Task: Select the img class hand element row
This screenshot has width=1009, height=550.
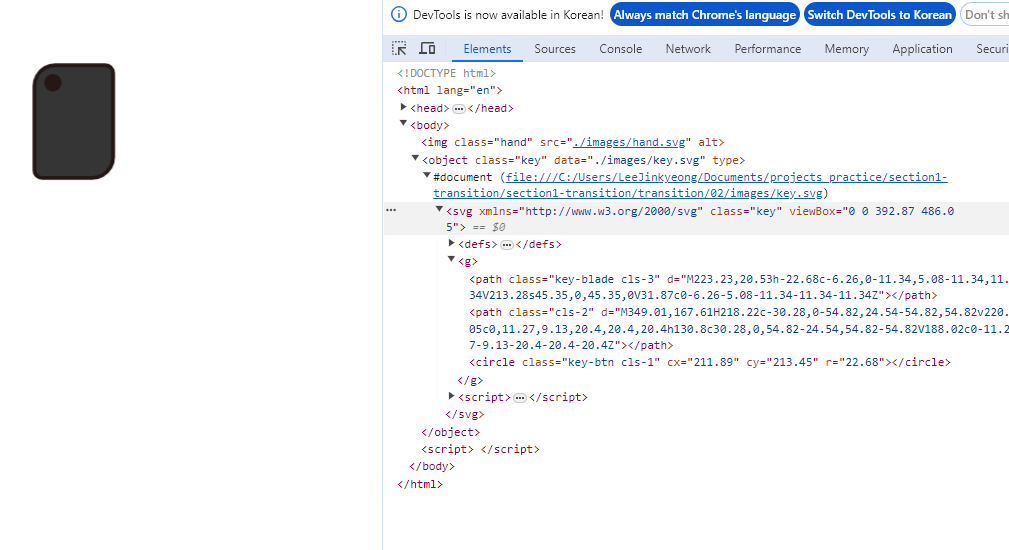Action: (573, 142)
